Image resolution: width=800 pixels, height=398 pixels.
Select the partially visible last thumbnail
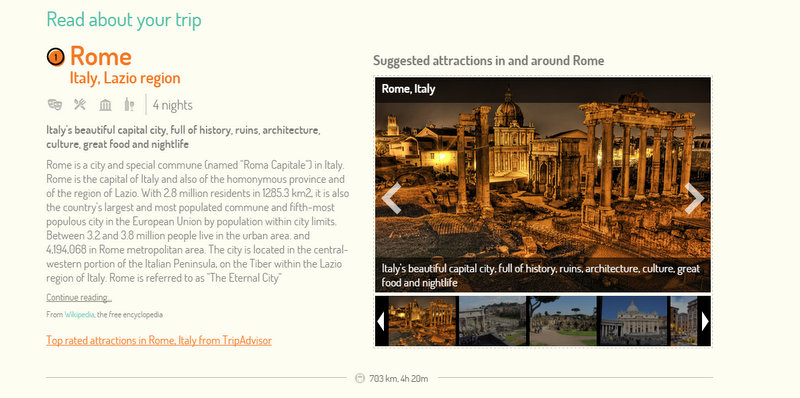684,321
